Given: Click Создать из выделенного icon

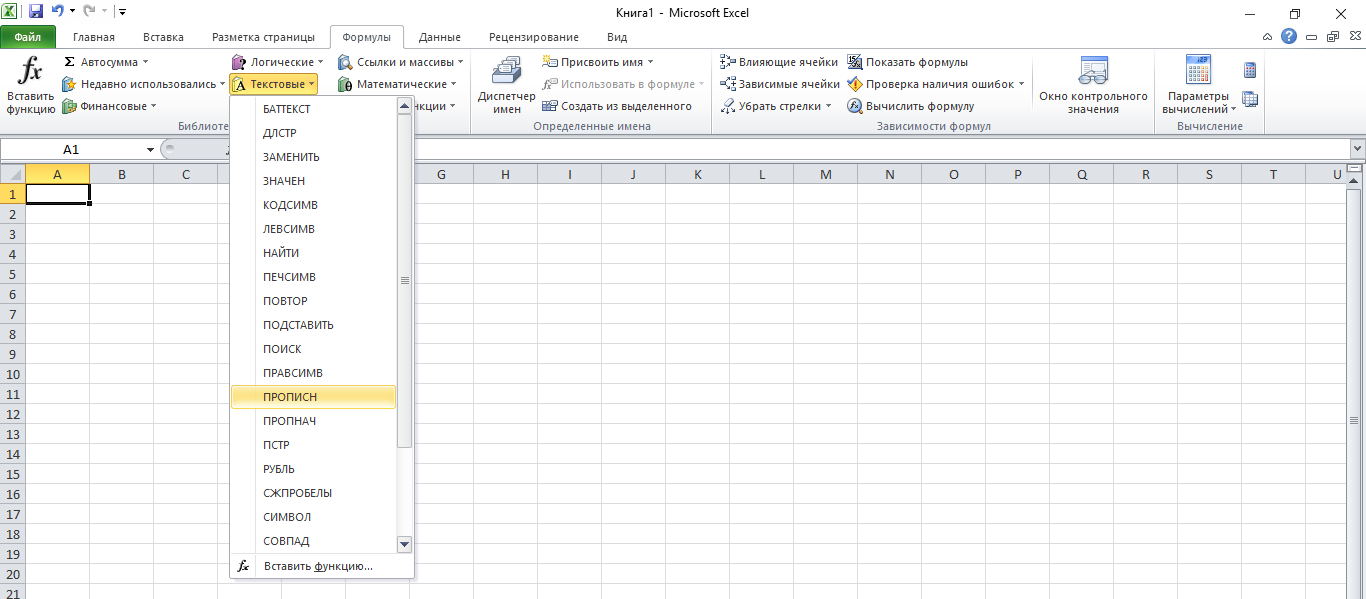Looking at the screenshot, I should click(550, 106).
